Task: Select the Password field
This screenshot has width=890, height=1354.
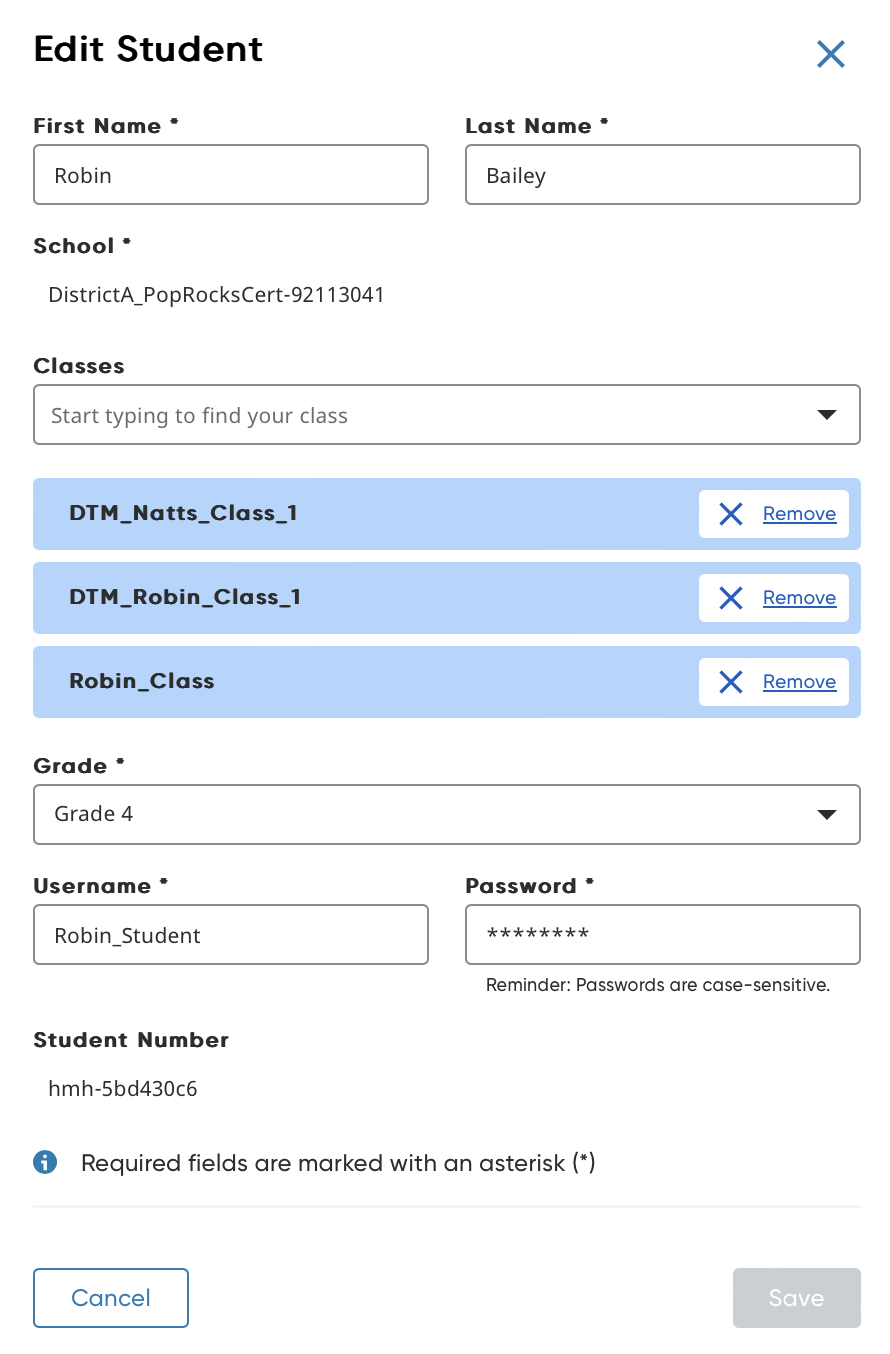Action: tap(663, 935)
